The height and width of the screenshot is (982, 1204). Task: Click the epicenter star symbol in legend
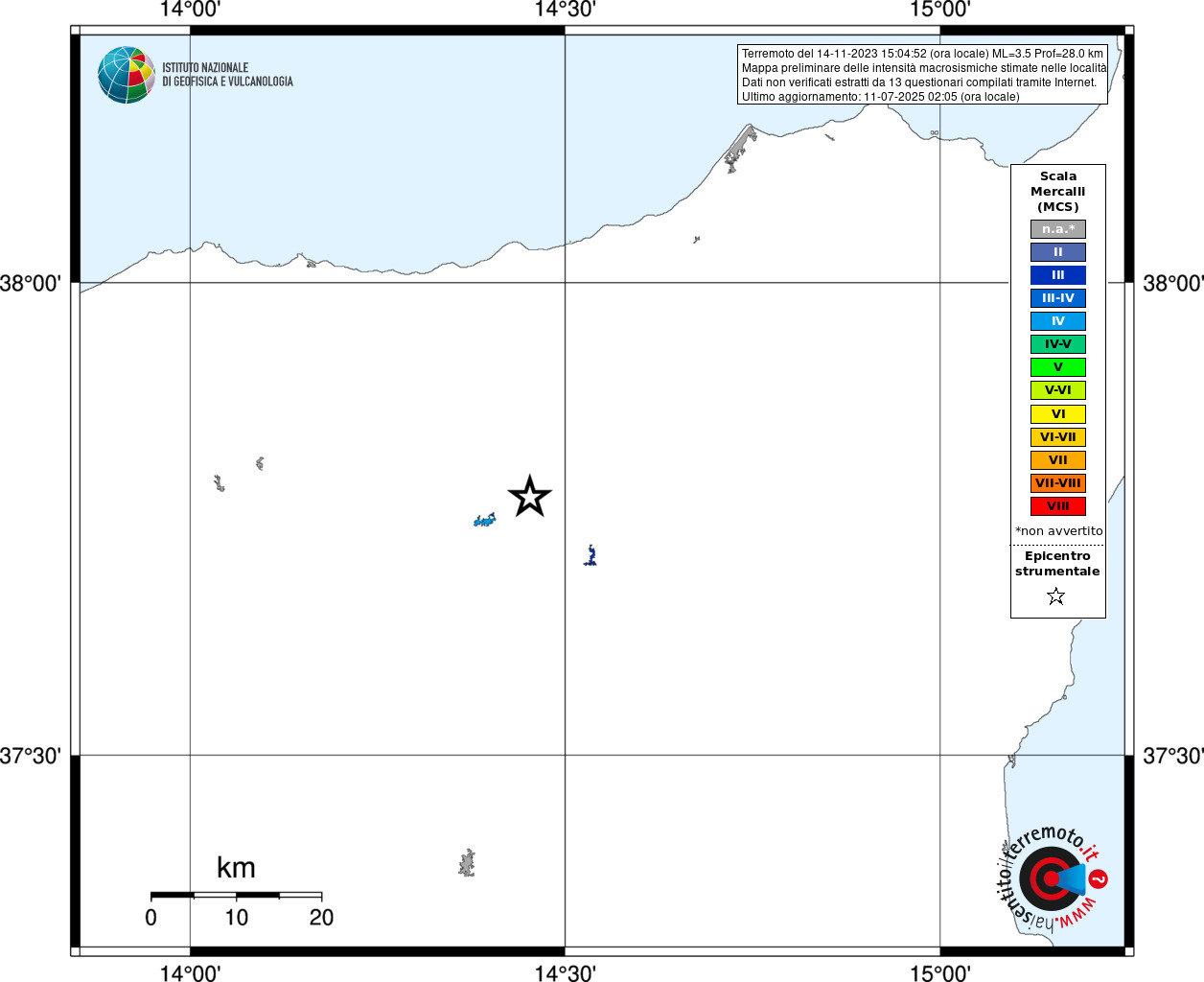(x=1056, y=596)
